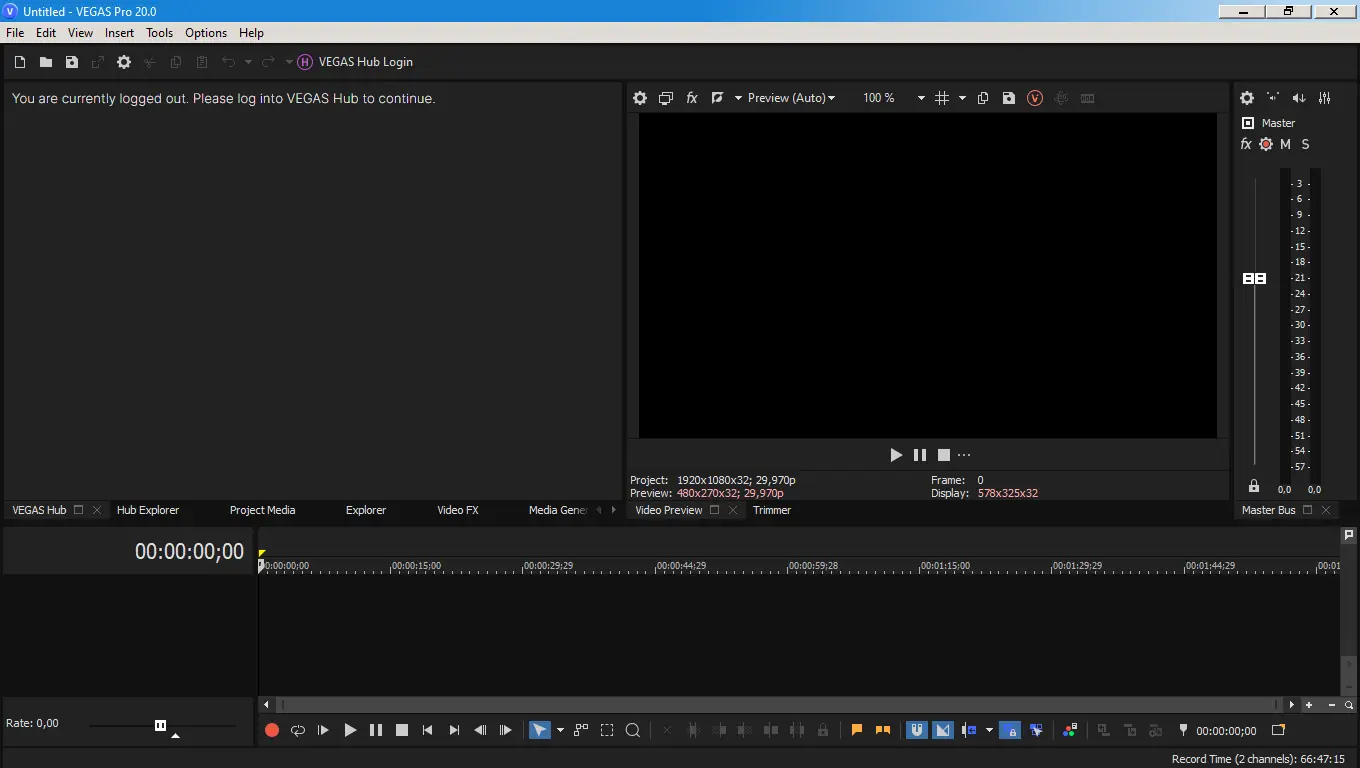Toggle Loop Playback in timeline transport
This screenshot has height=768, width=1360.
point(298,731)
